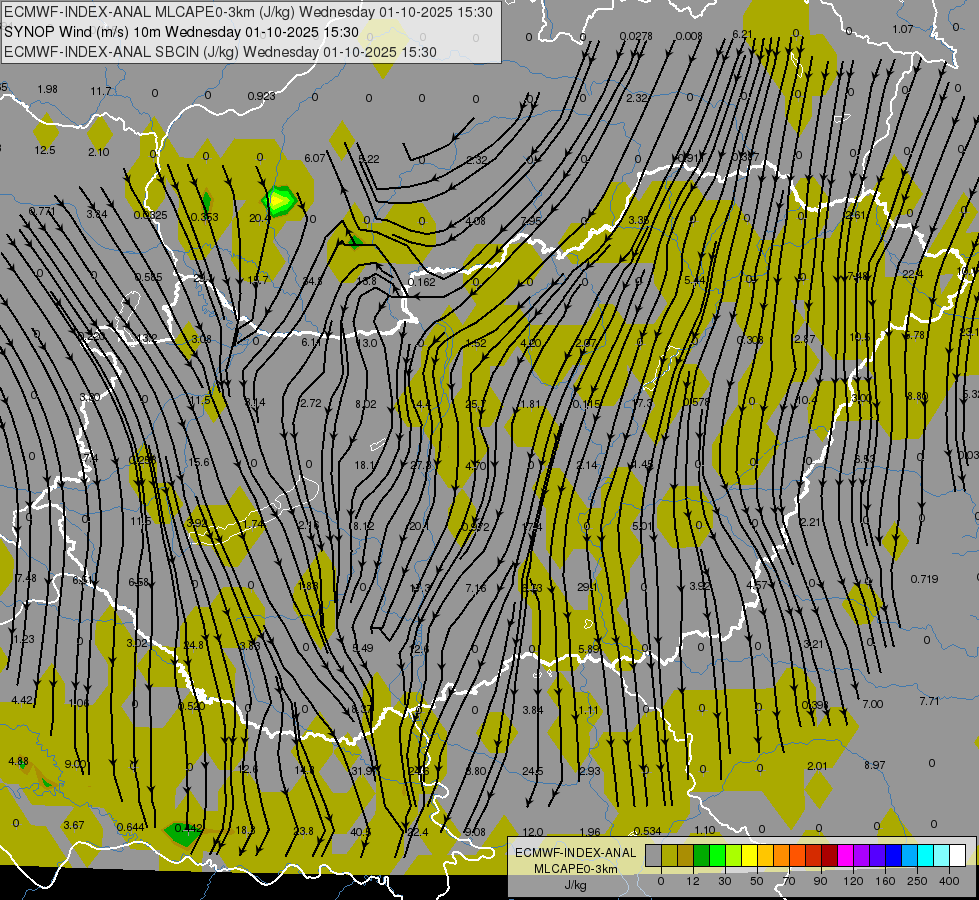Click the legend label MLCAPE0-3km
This screenshot has width=979, height=900.
click(x=576, y=869)
